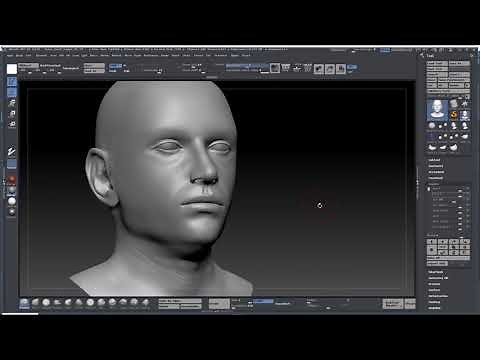Click the red sphere material icon on left shelf
Image resolution: width=480 pixels, height=360 pixels.
[12, 179]
